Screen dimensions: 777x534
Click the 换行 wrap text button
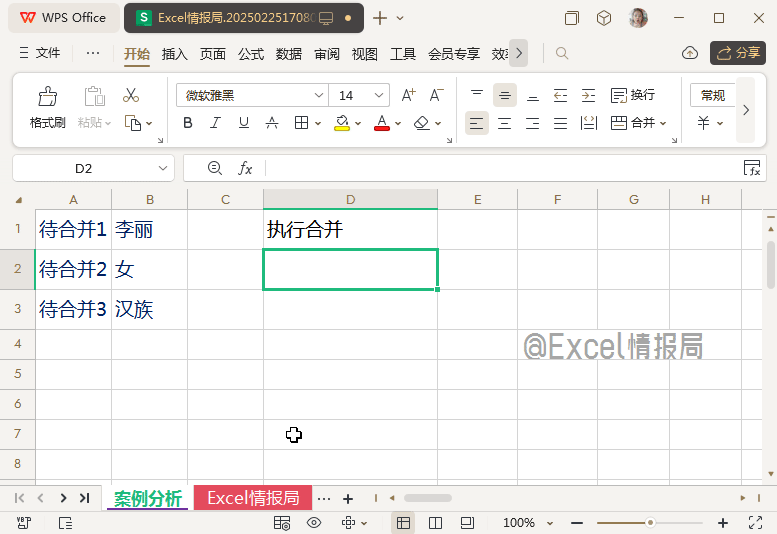(x=633, y=95)
